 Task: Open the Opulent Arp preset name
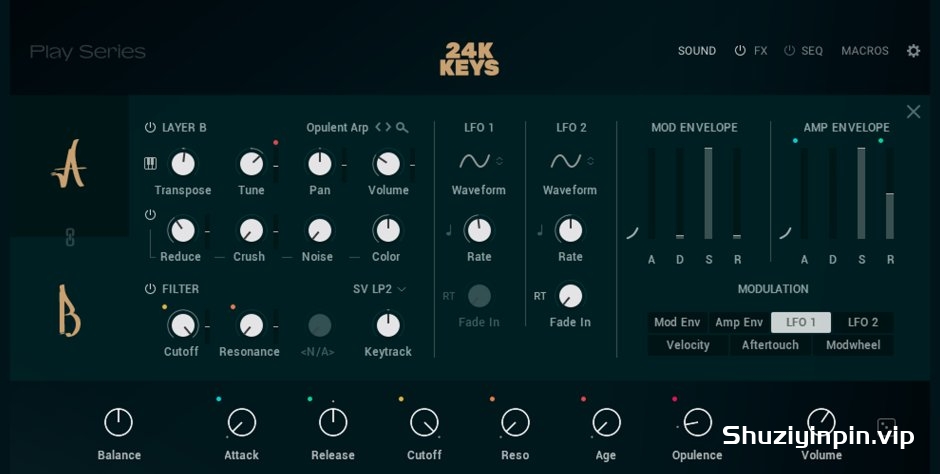click(337, 128)
